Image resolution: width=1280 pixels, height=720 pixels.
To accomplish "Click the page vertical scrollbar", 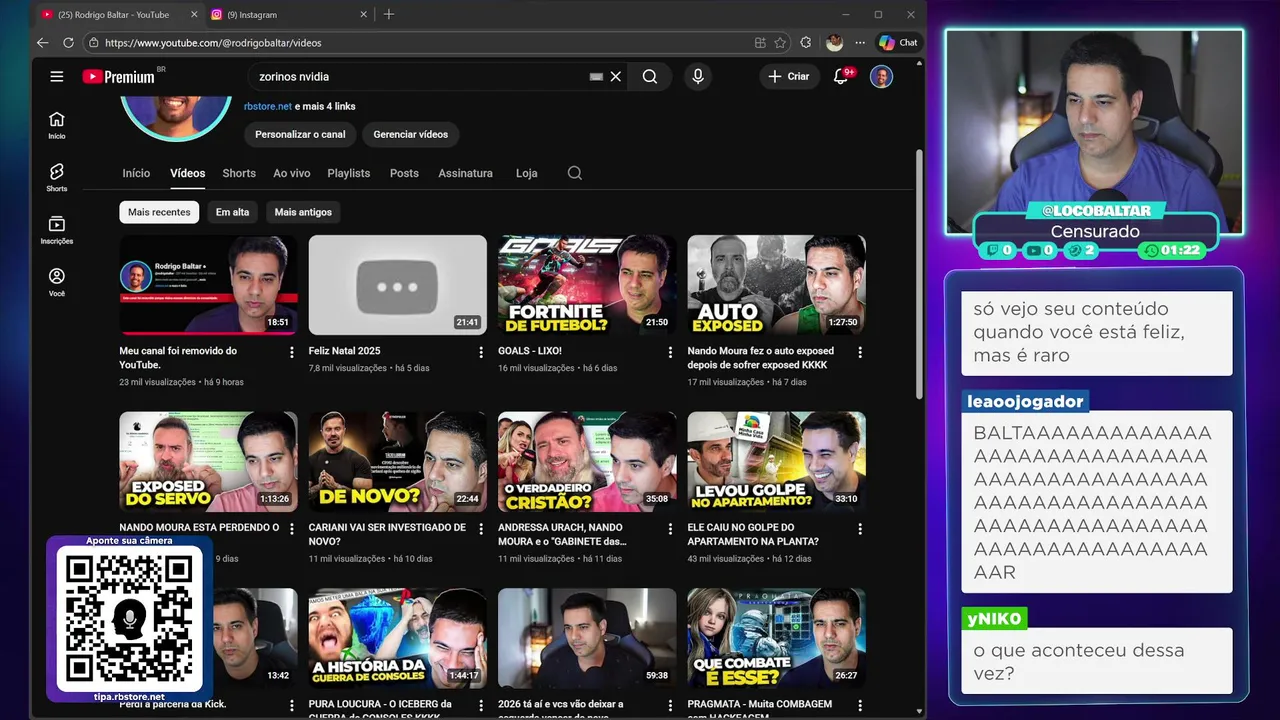I will pyautogui.click(x=920, y=273).
